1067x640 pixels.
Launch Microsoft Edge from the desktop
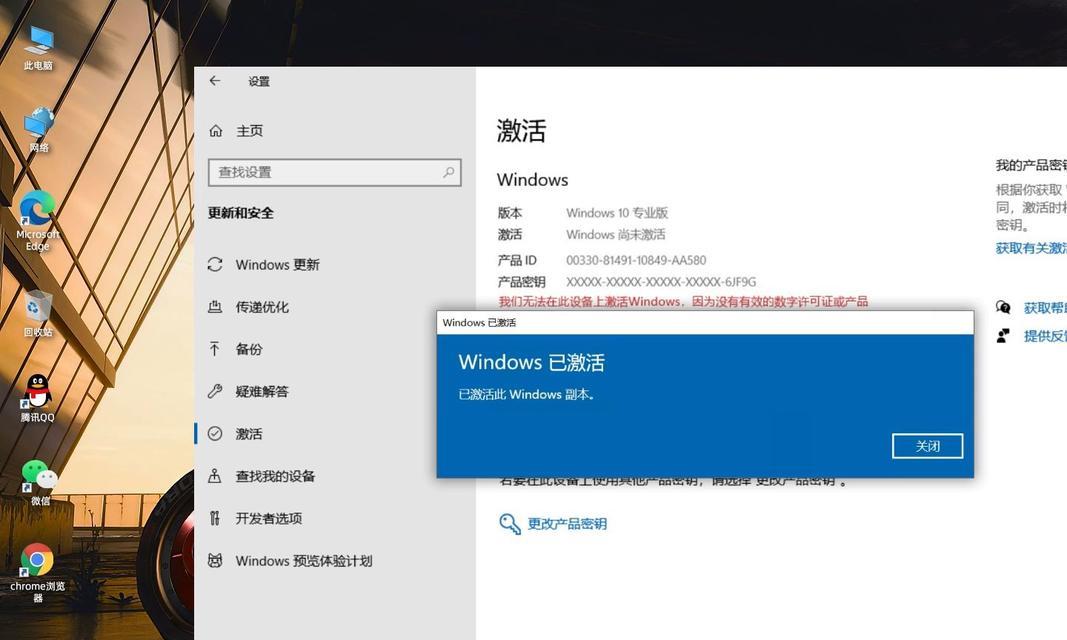[37, 220]
